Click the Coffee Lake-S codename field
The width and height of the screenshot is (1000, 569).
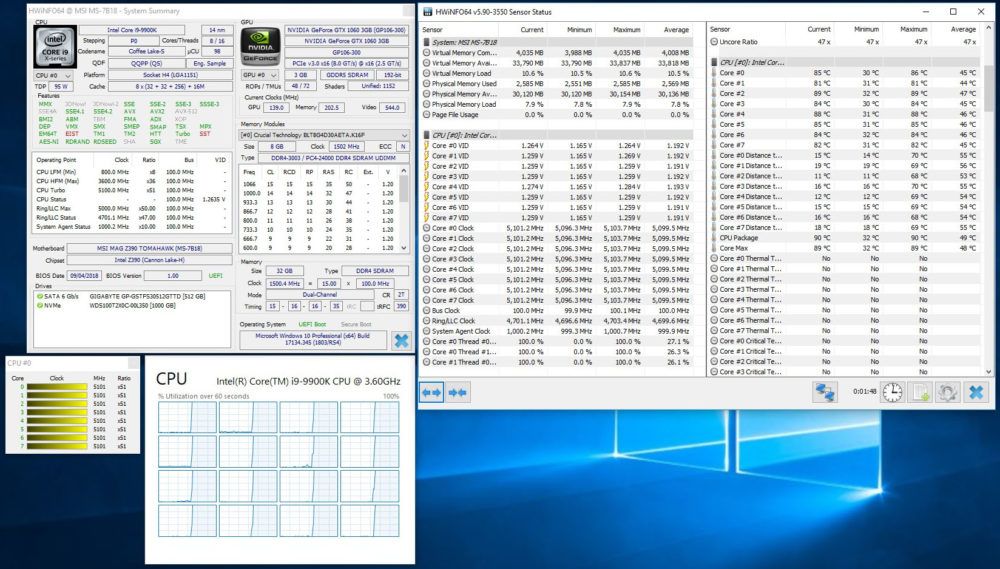[x=146, y=52]
